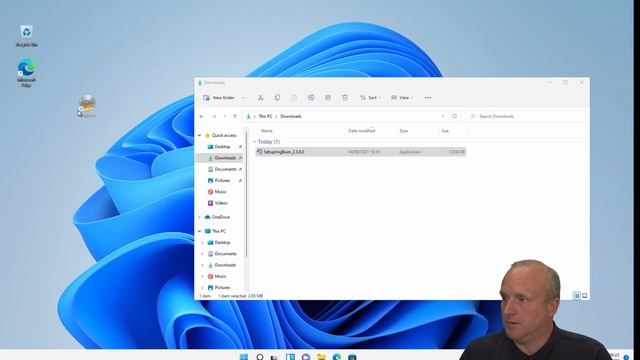Screen dimensions: 640x360
Task: Click This PC in the address breadcrumb
Action: click(265, 116)
